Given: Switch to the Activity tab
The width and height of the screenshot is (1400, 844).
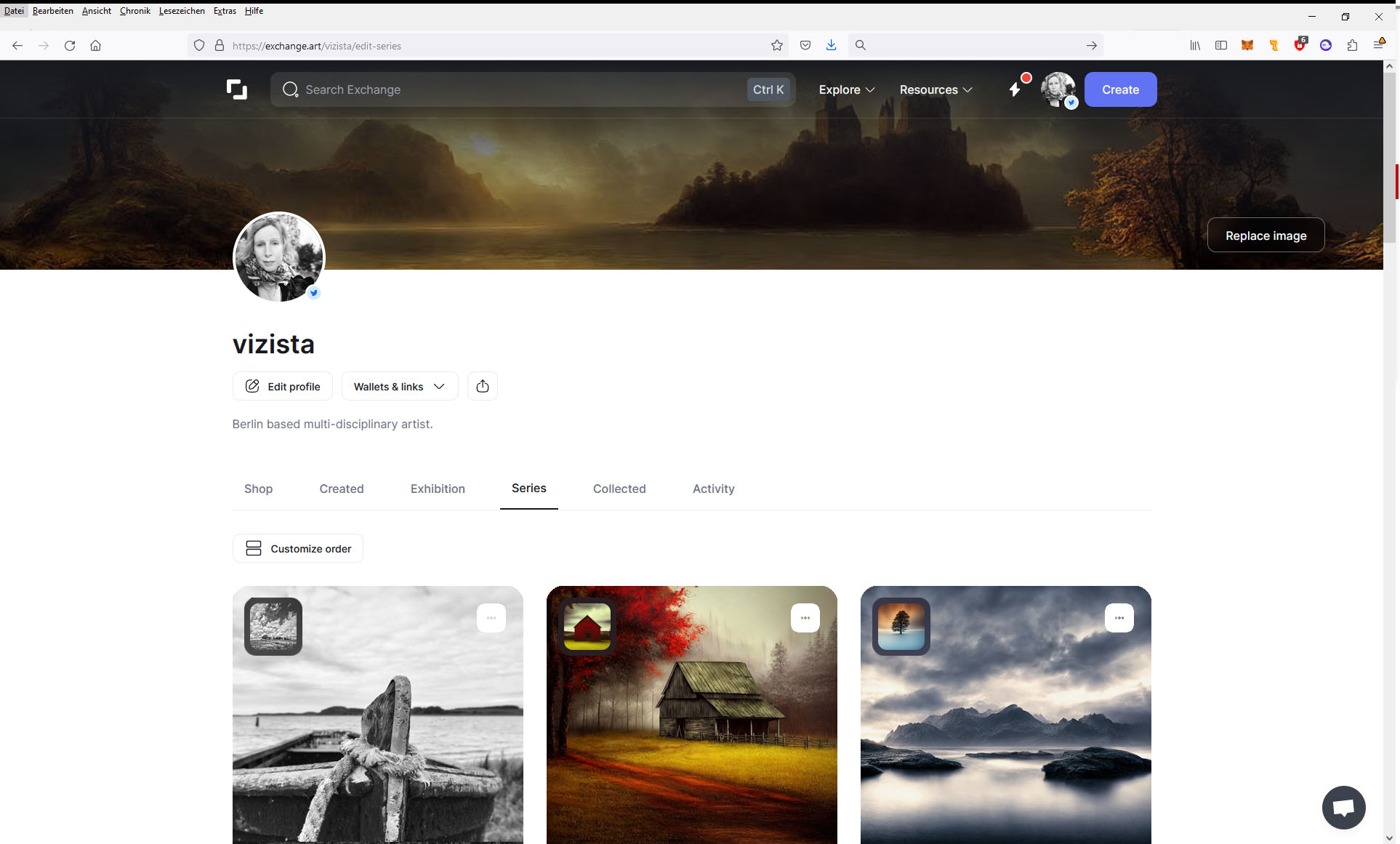Looking at the screenshot, I should click(714, 489).
